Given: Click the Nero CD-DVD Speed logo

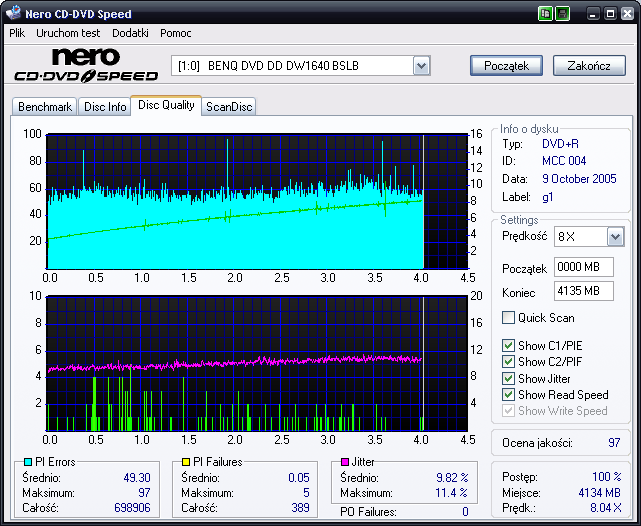Looking at the screenshot, I should 86,65.
